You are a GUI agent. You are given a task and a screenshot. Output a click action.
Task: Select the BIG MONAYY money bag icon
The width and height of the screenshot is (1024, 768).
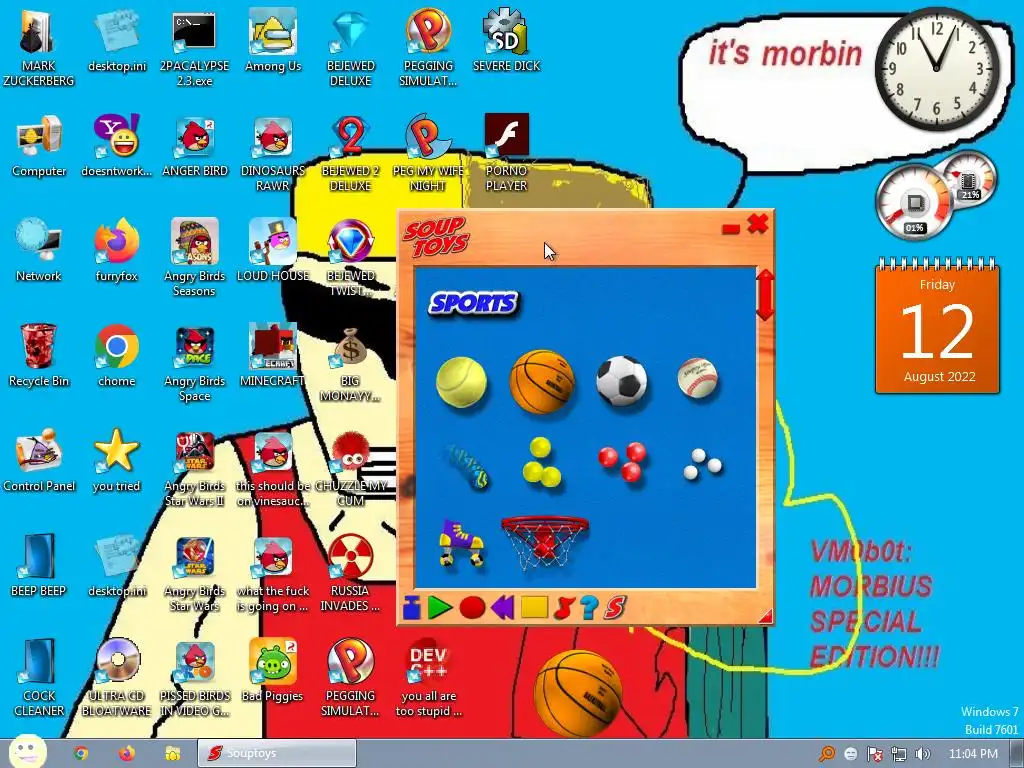pos(351,363)
